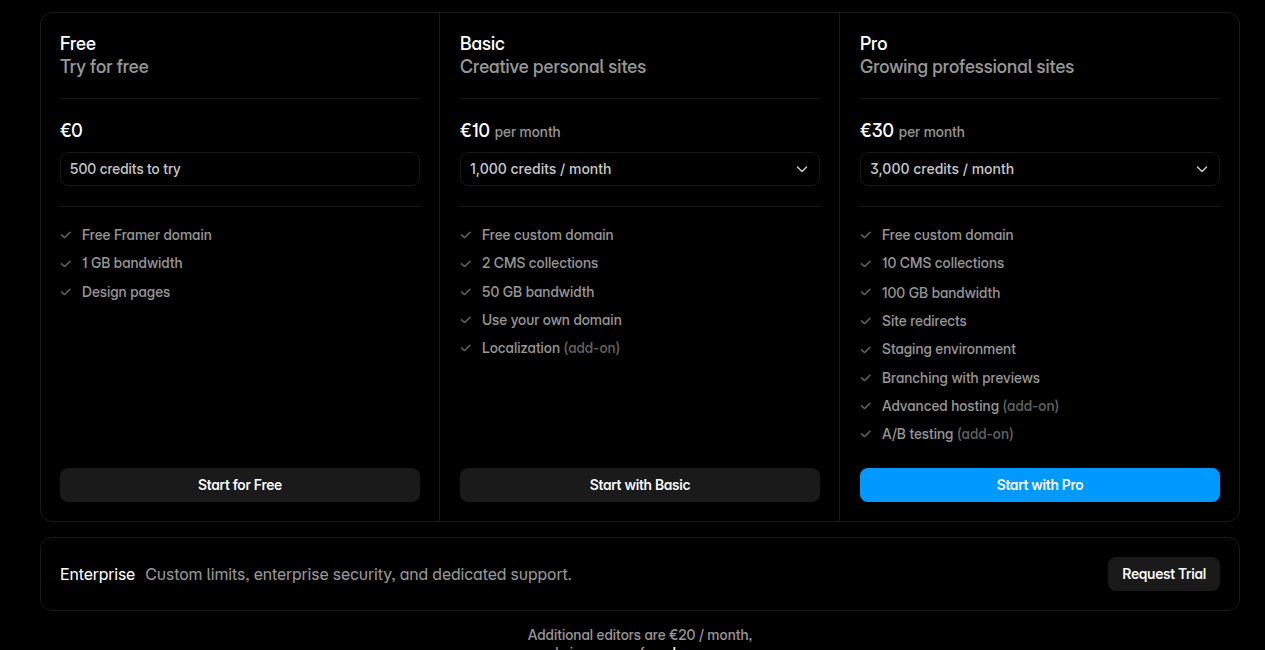The image size is (1265, 650).
Task: Click the Start for Free button
Action: (240, 485)
